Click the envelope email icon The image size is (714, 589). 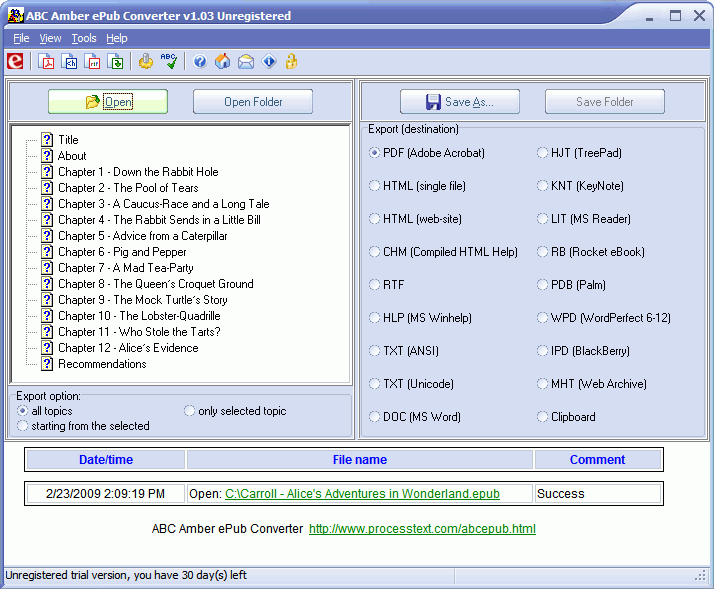point(246,61)
